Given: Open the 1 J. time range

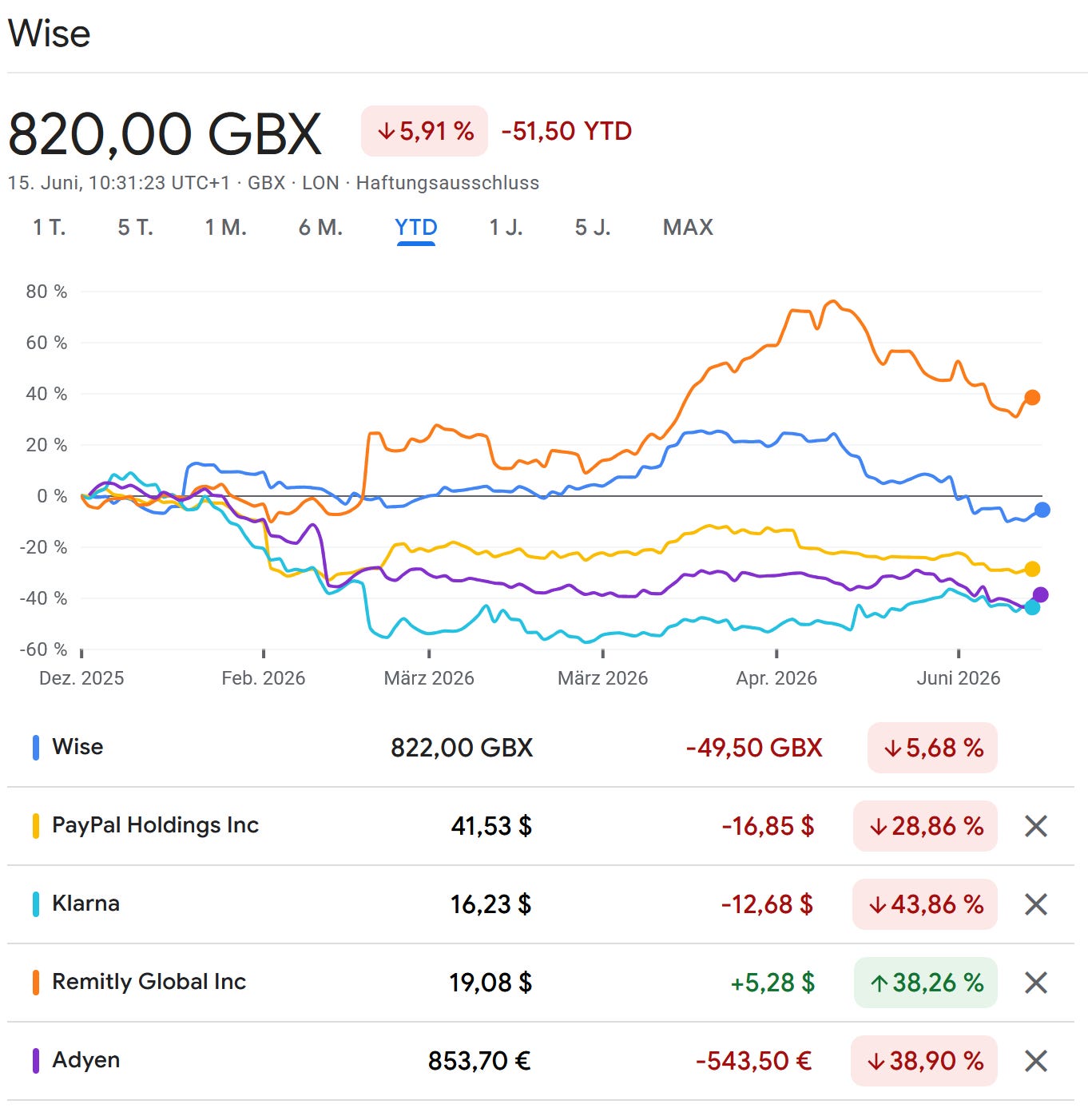Looking at the screenshot, I should click(x=506, y=228).
